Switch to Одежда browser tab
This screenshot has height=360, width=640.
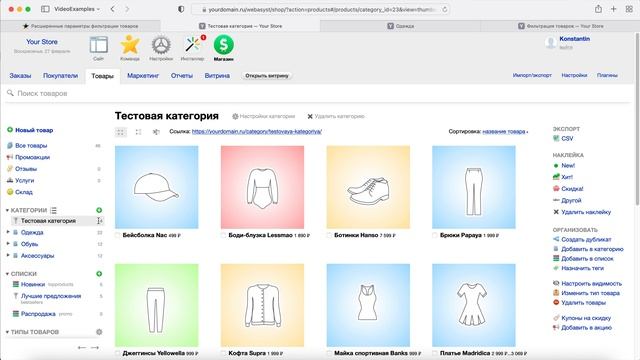coord(400,26)
